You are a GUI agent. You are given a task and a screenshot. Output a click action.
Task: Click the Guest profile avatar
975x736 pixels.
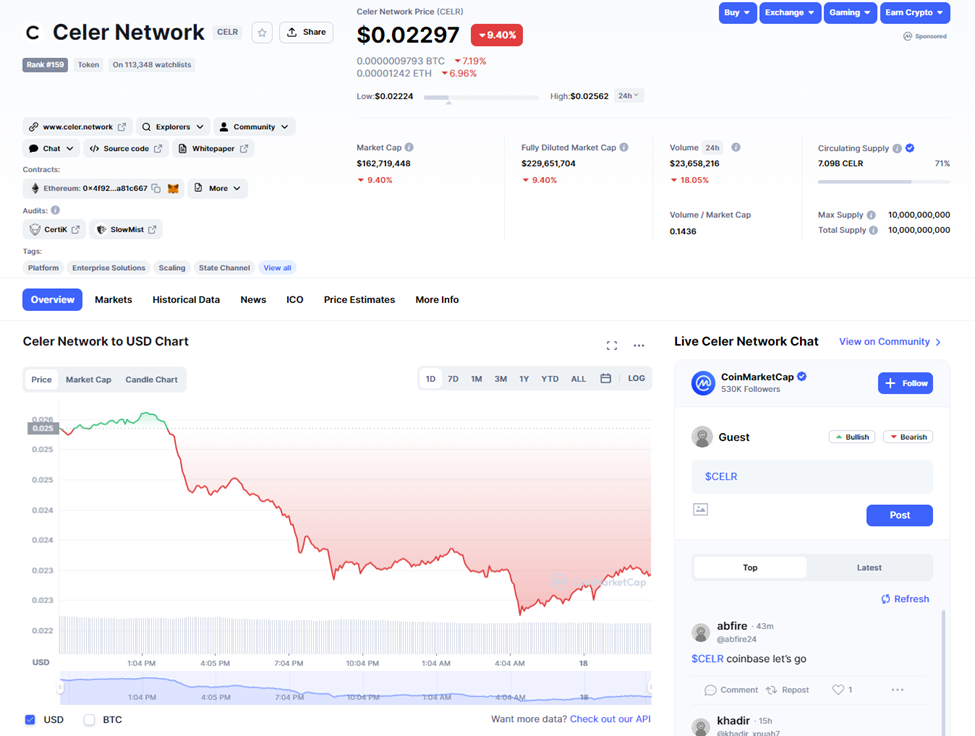pos(702,437)
